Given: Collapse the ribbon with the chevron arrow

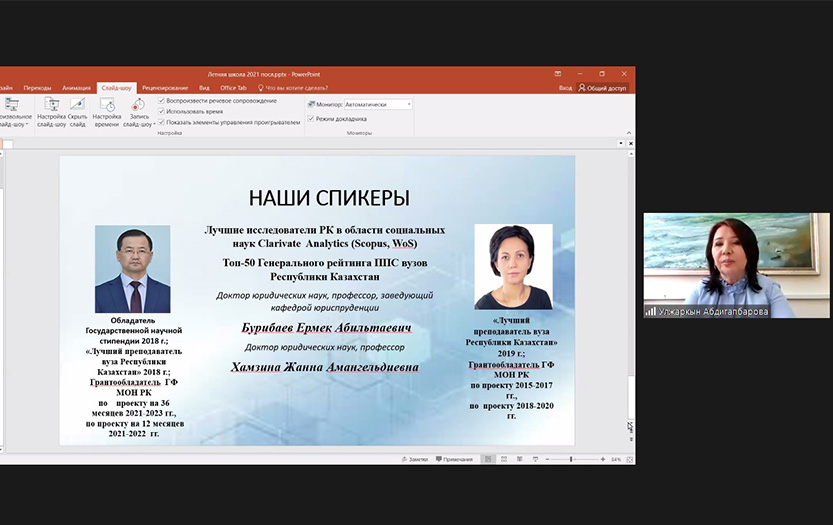Looking at the screenshot, I should [629, 133].
